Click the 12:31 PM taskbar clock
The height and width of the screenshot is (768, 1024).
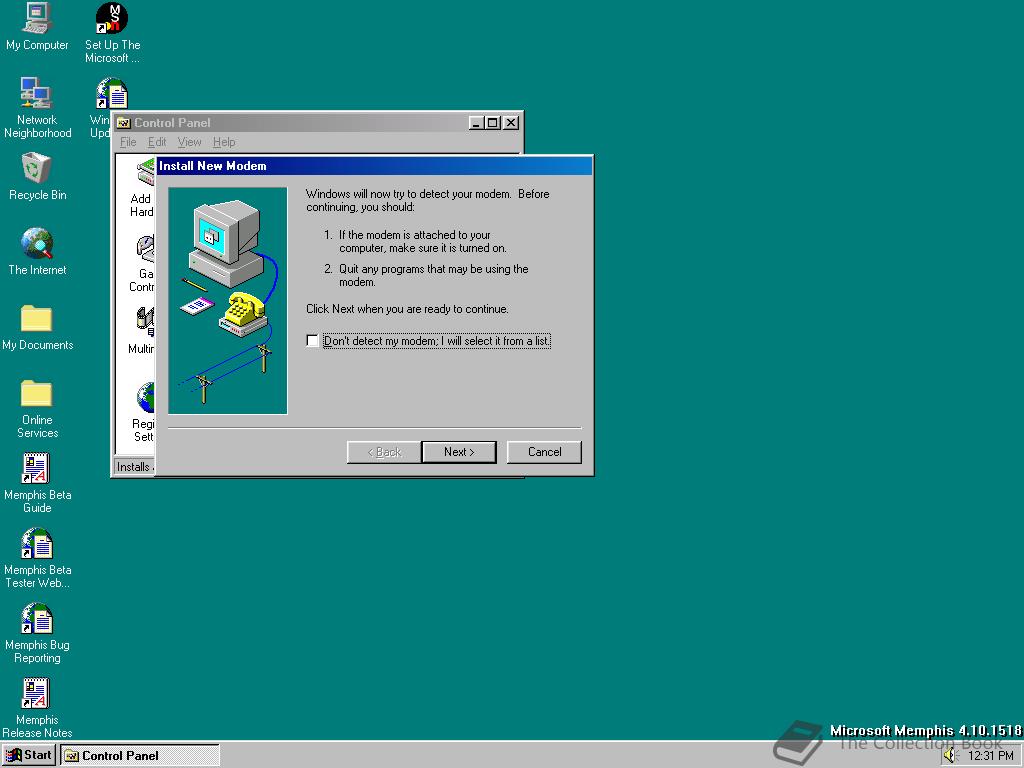point(991,756)
